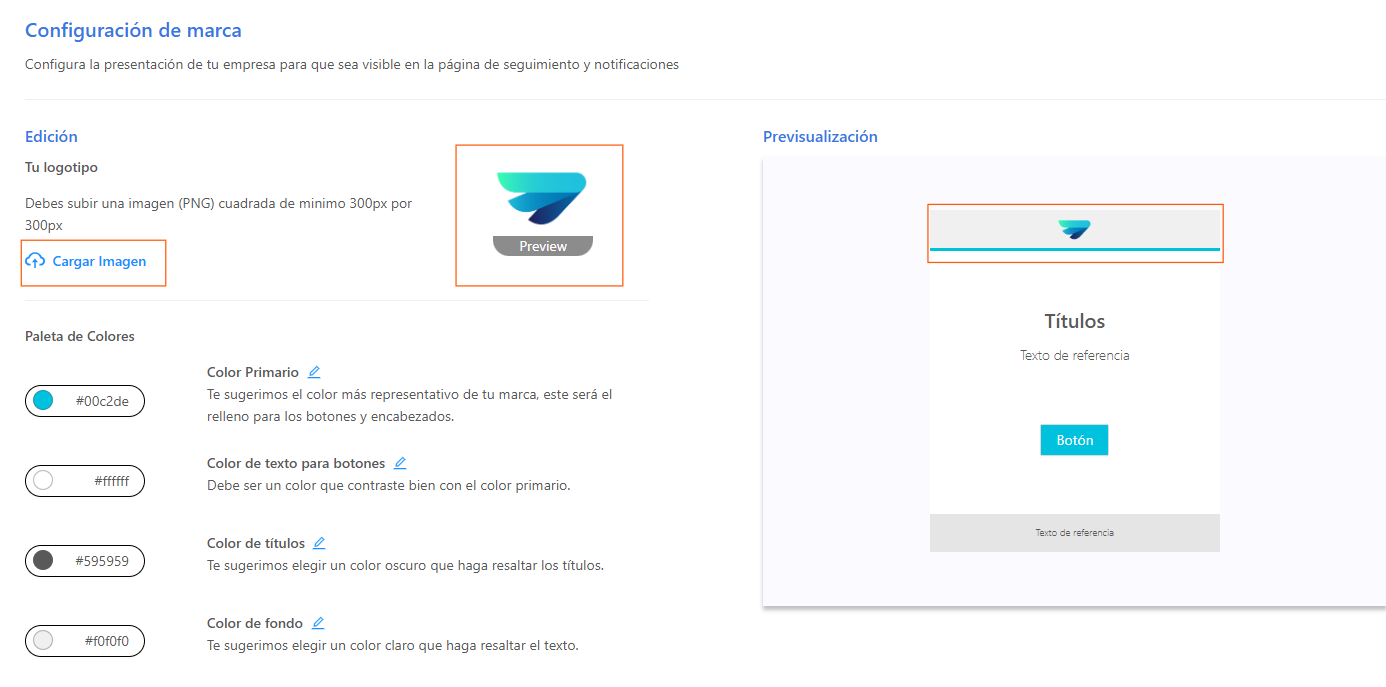
Task: Click the gray Preview label under the logo
Action: click(x=543, y=246)
